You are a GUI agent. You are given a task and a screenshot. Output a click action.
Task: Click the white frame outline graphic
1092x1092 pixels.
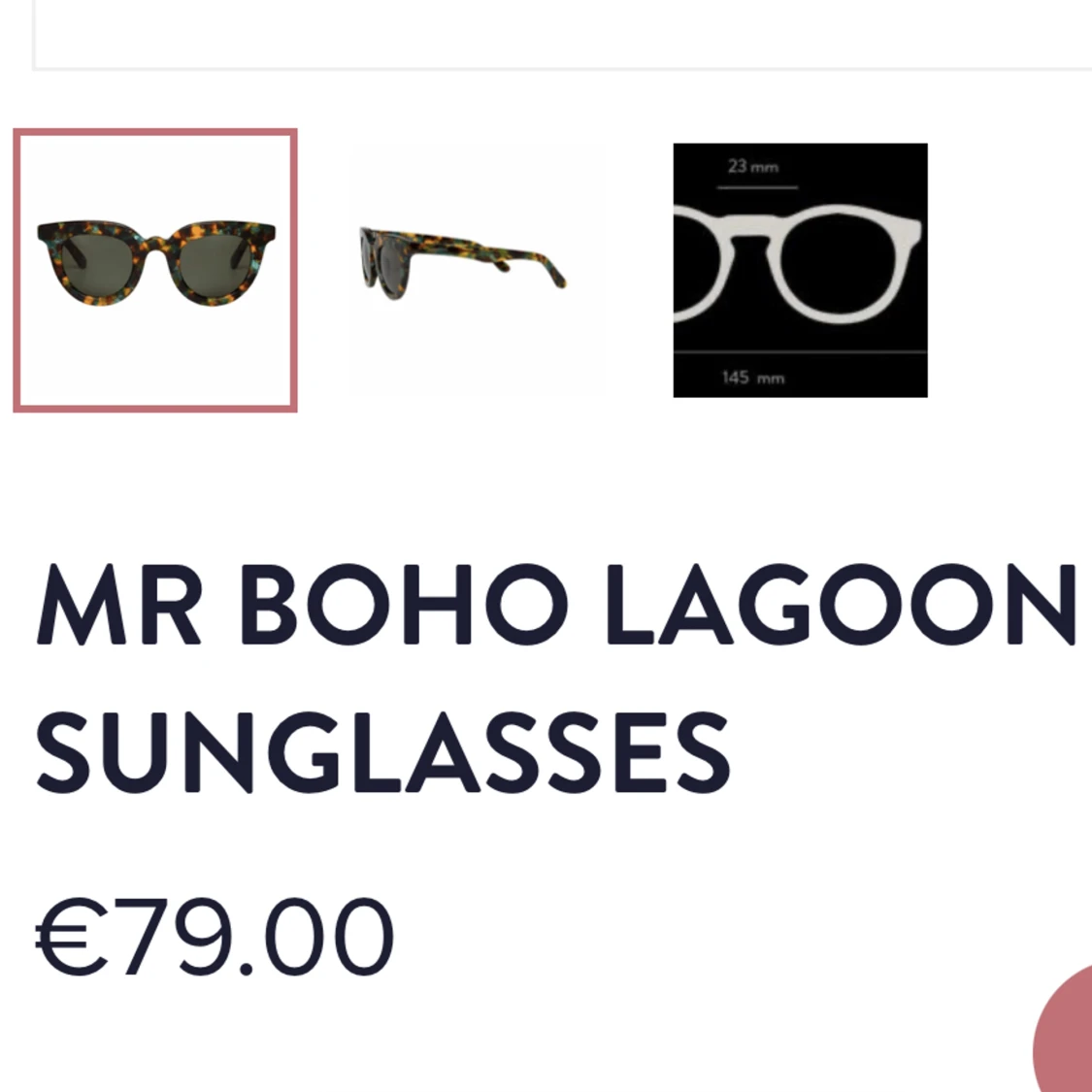coord(798,263)
